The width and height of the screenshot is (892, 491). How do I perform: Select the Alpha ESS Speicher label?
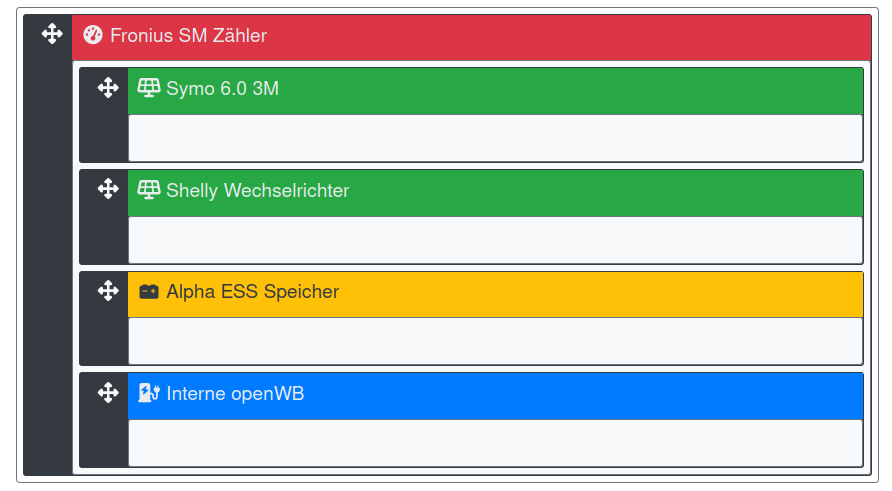pyautogui.click(x=252, y=292)
